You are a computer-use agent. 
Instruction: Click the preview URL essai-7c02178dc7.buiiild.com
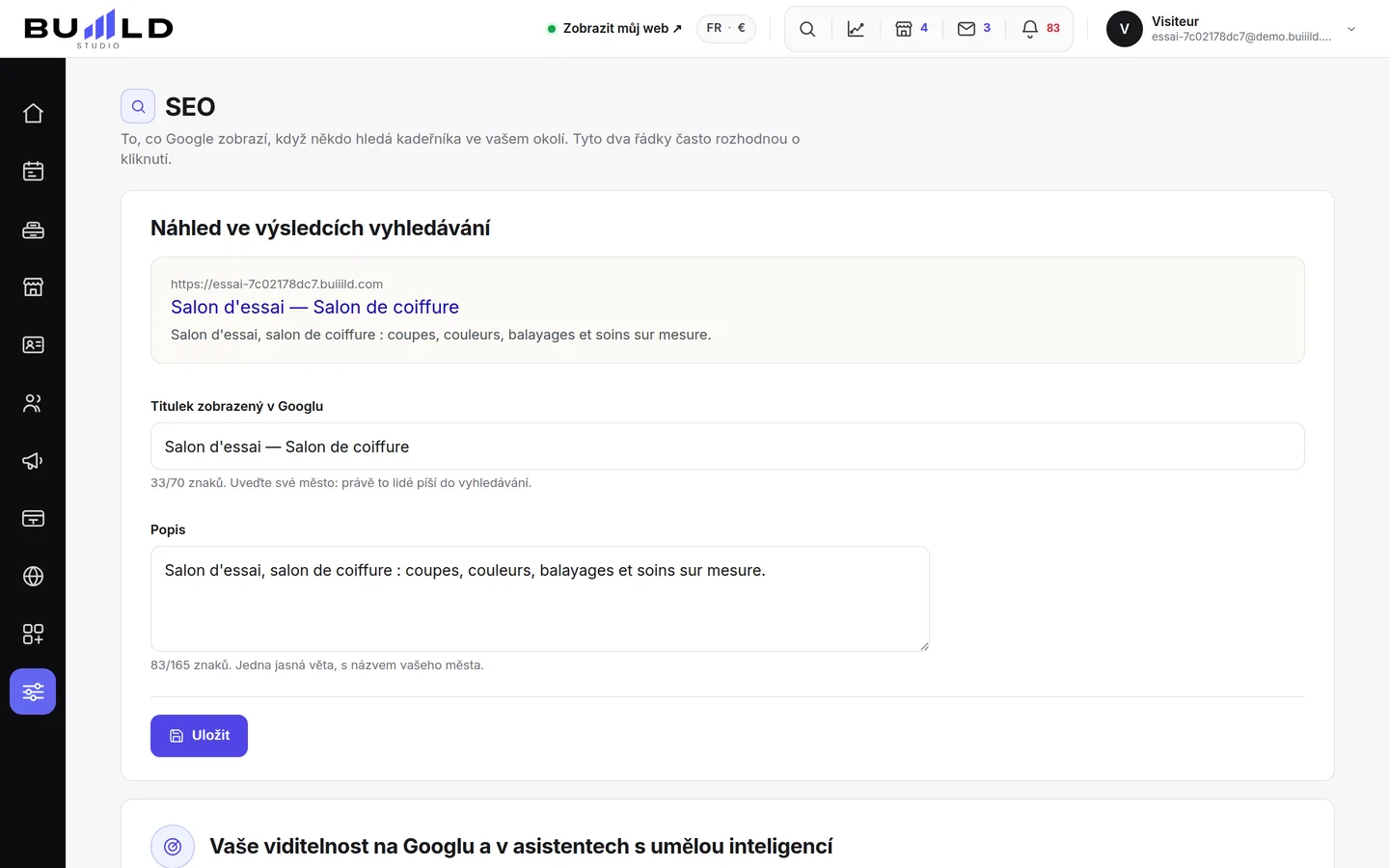click(x=277, y=284)
